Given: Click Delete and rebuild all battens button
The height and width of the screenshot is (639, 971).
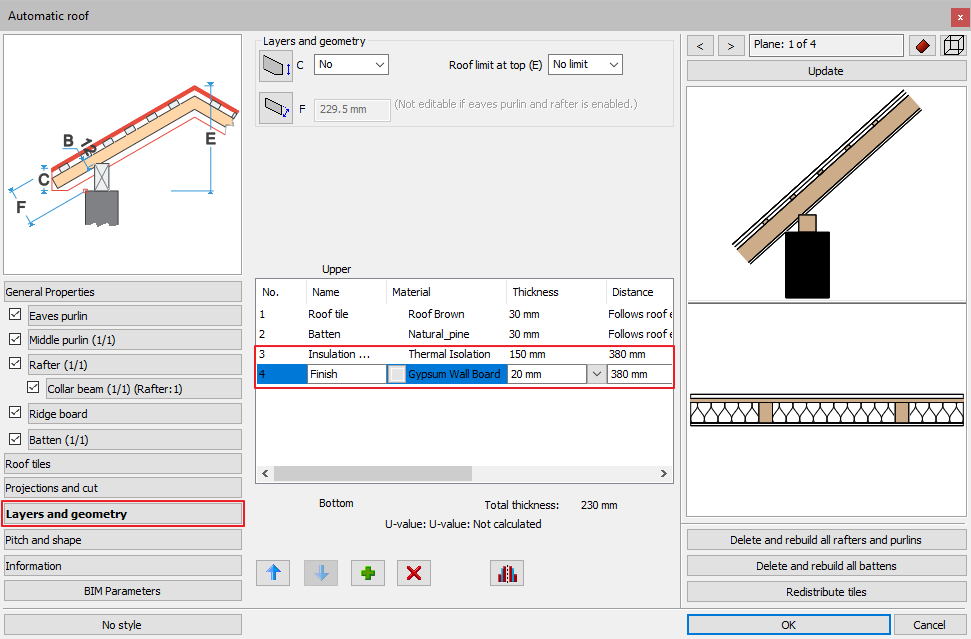Looking at the screenshot, I should coord(825,566).
